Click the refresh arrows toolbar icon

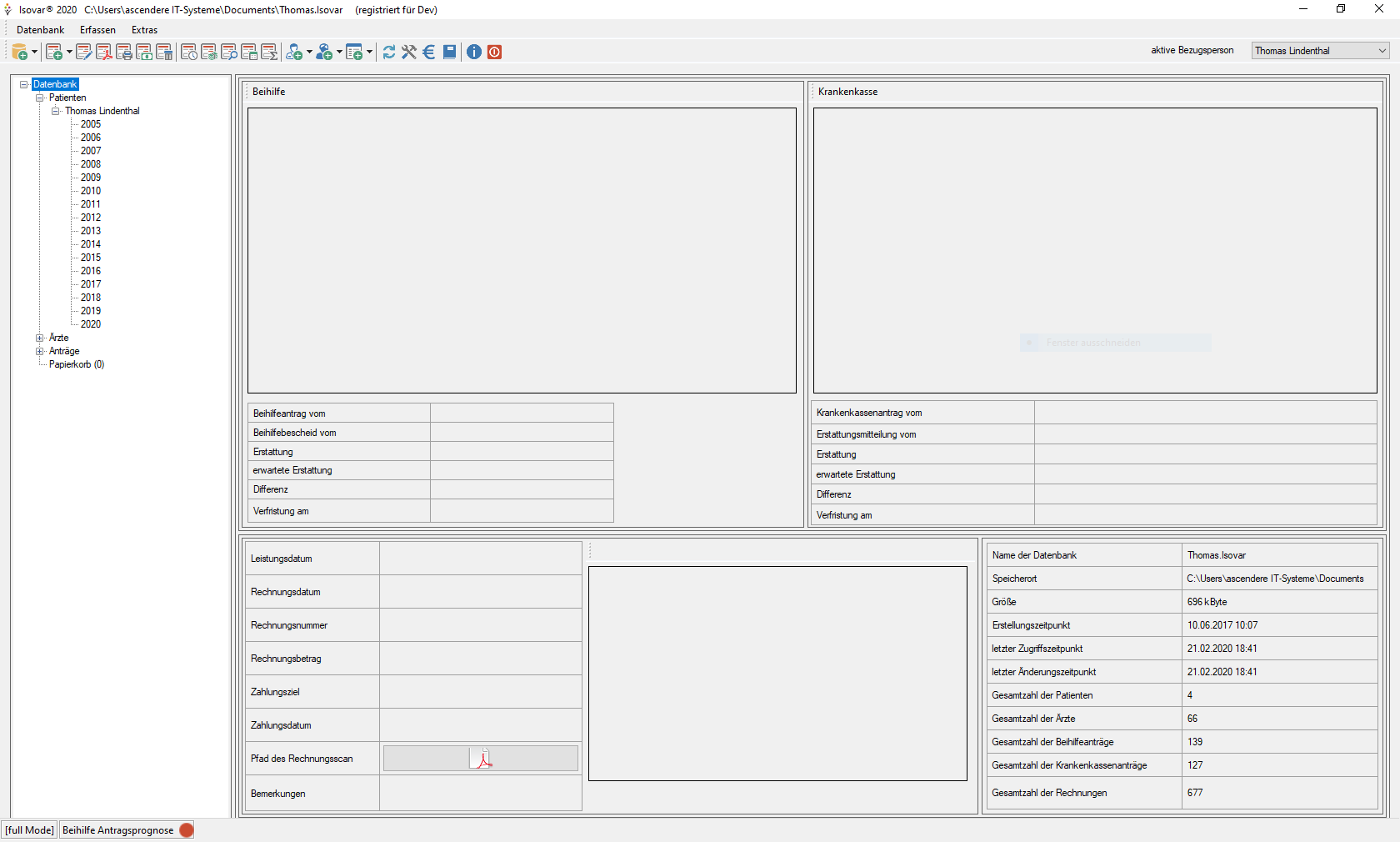389,53
